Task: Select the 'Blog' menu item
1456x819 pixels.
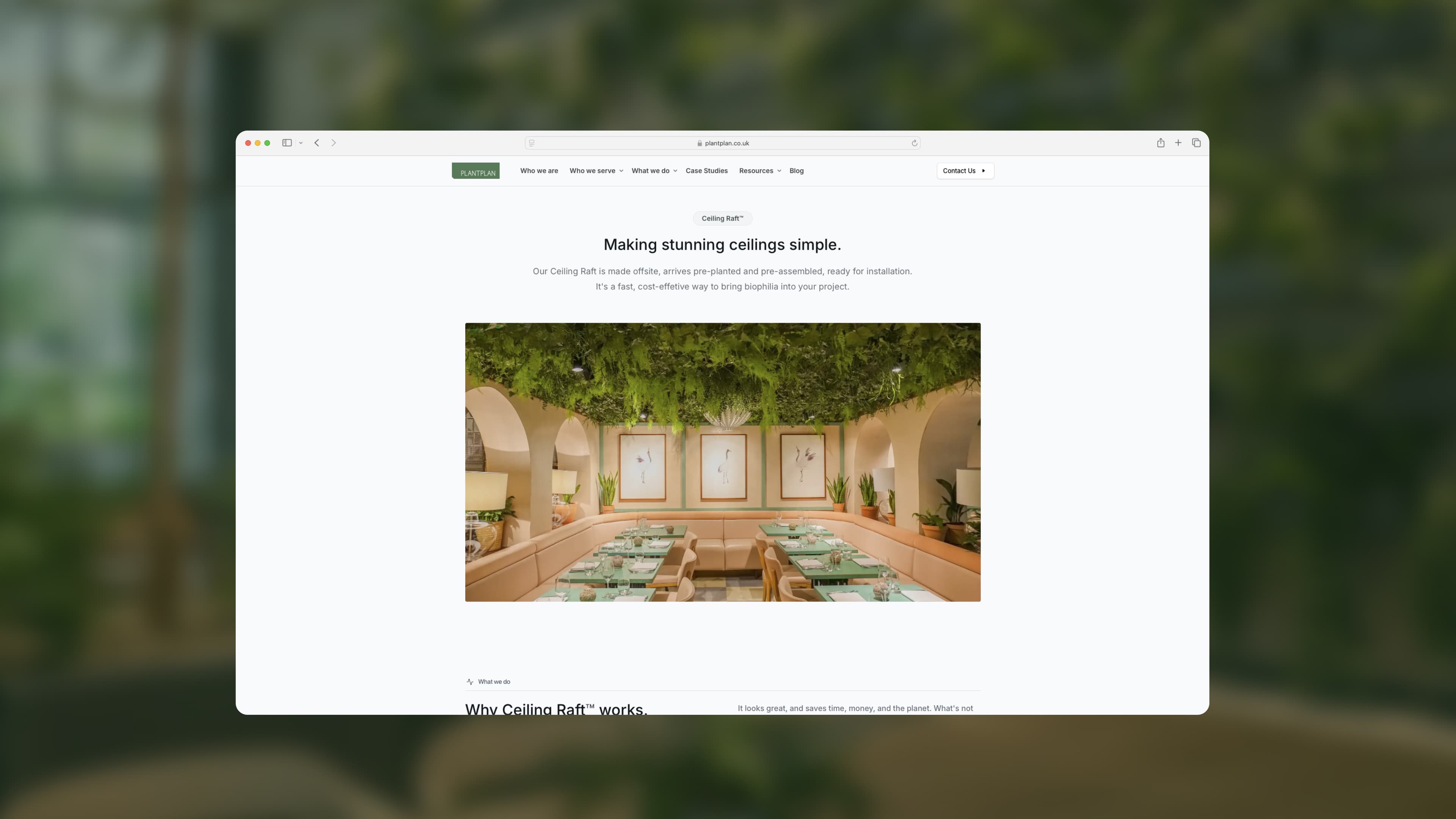Action: tap(797, 170)
